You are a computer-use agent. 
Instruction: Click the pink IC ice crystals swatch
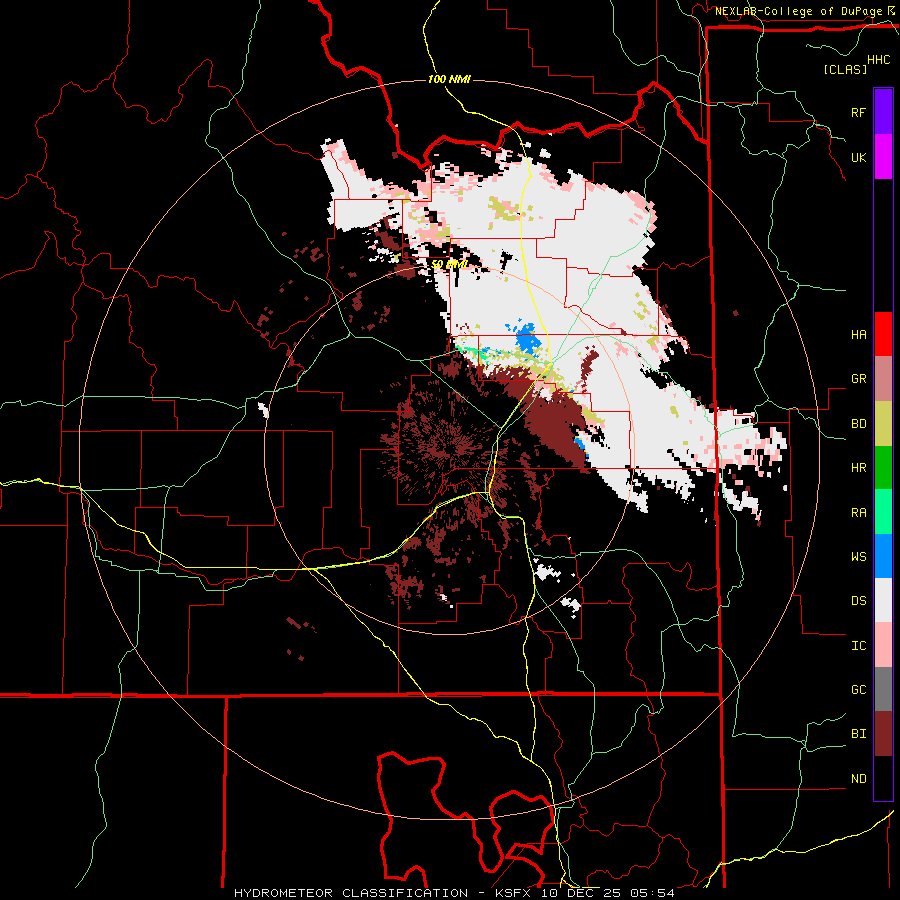[883, 645]
